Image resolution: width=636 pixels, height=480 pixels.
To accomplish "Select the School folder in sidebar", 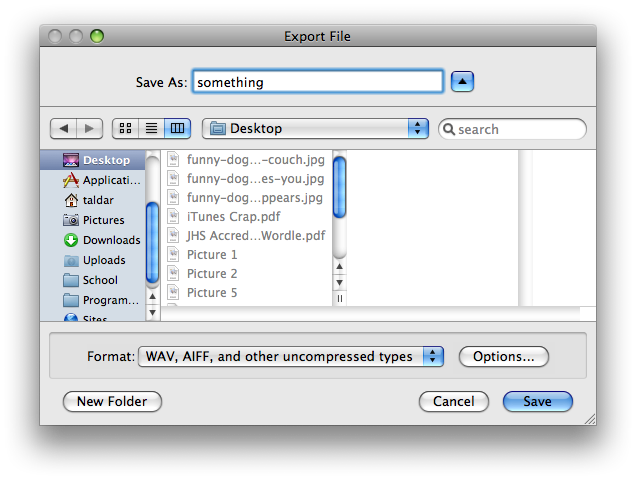I will (x=90, y=280).
